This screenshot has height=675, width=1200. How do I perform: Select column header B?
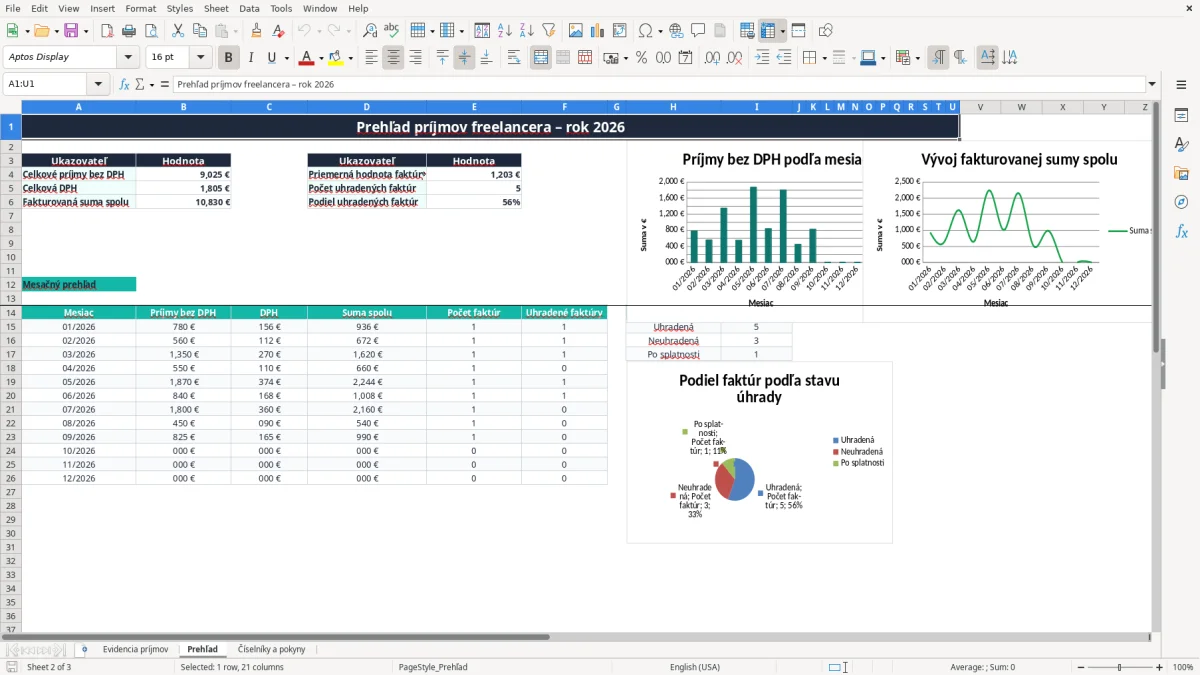tap(183, 107)
